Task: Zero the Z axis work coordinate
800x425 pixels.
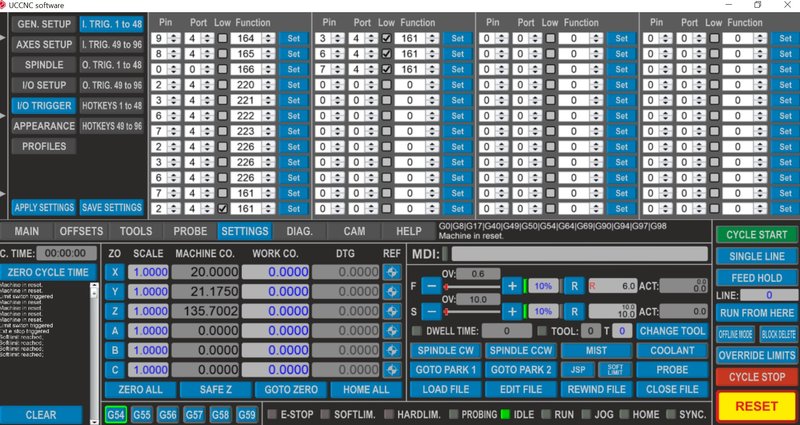Action: point(115,311)
